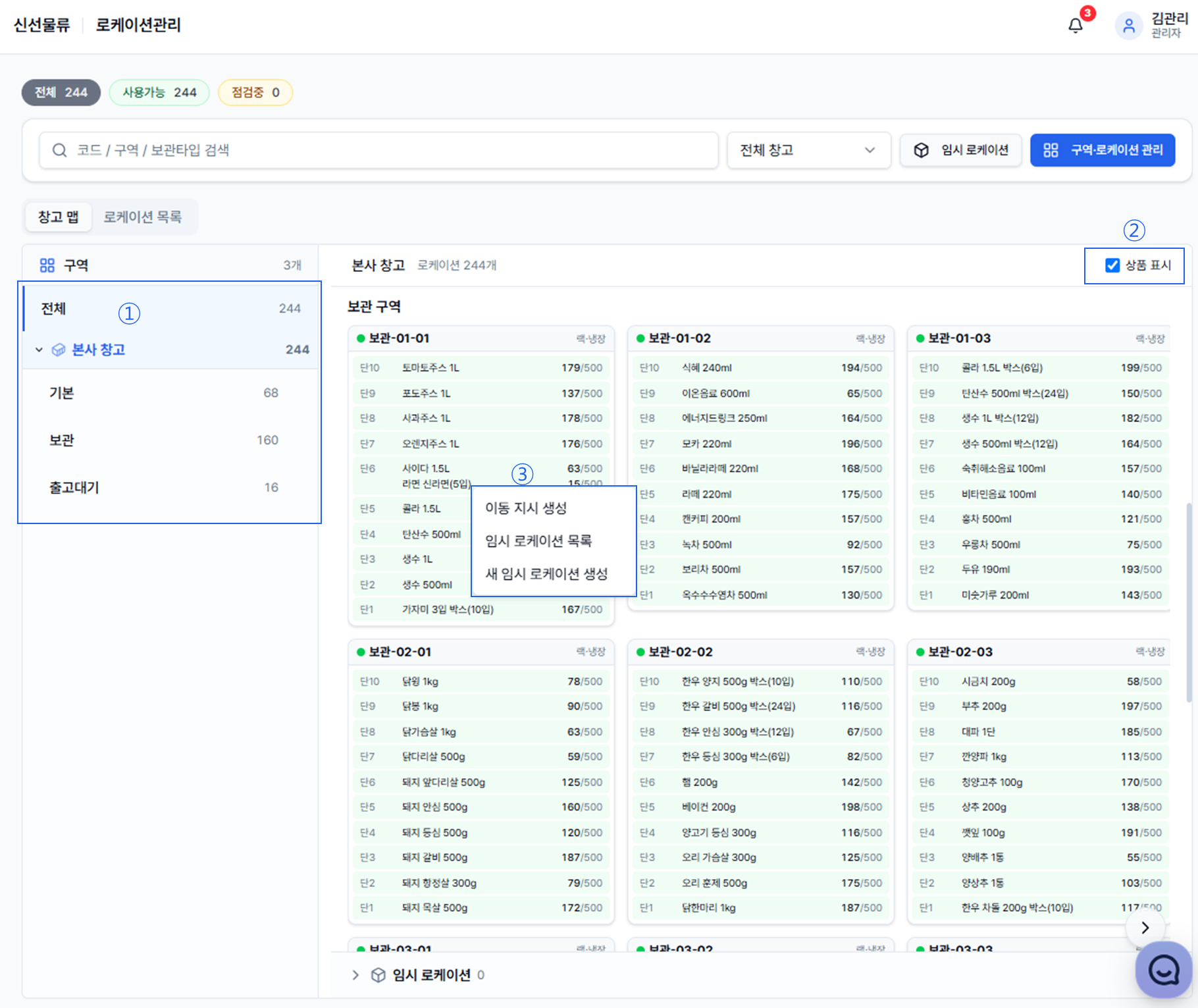Filter by 전체 244 chip
1198x1008 pixels.
pos(61,92)
